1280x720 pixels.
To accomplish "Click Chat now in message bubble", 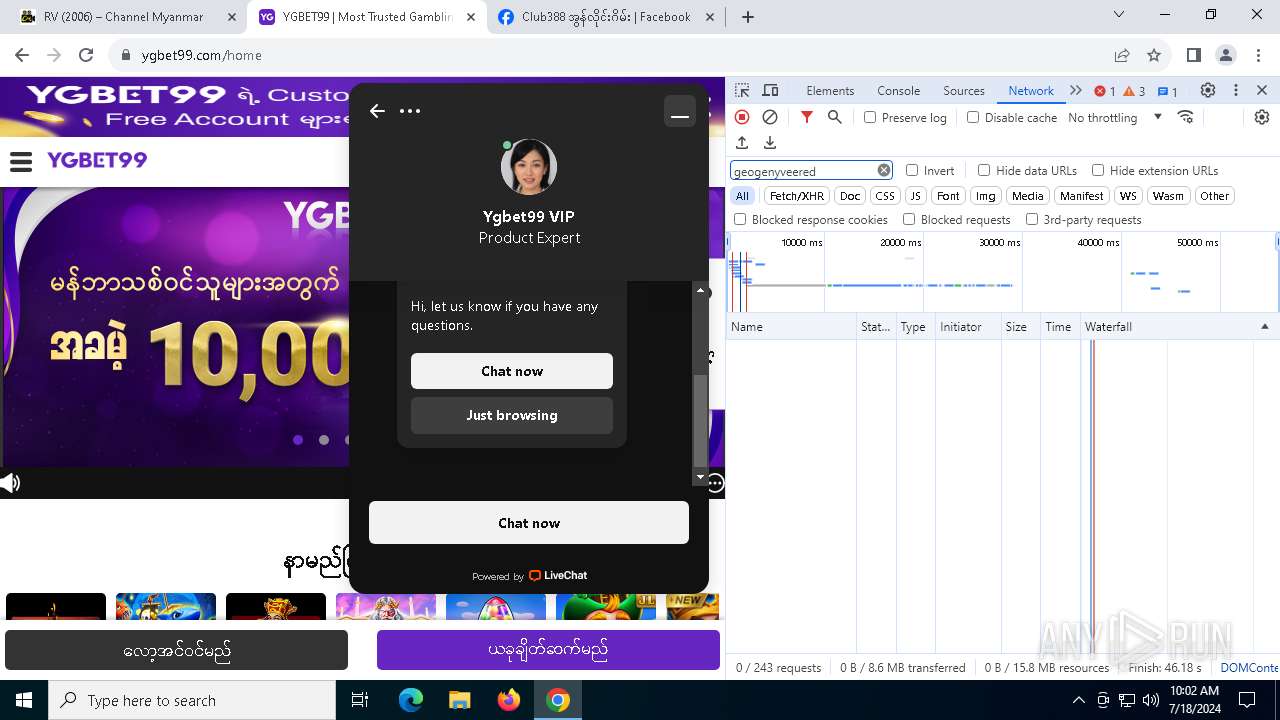I will [x=512, y=371].
